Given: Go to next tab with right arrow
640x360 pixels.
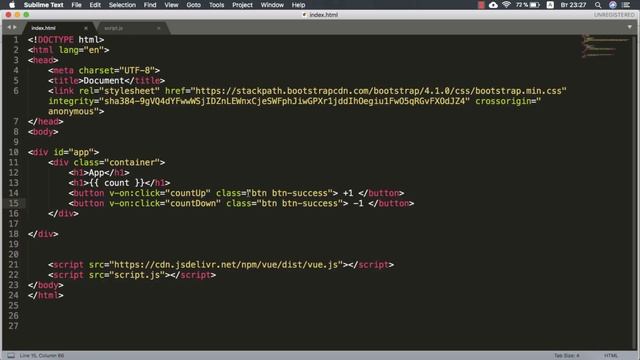Looking at the screenshot, I should point(15,27).
